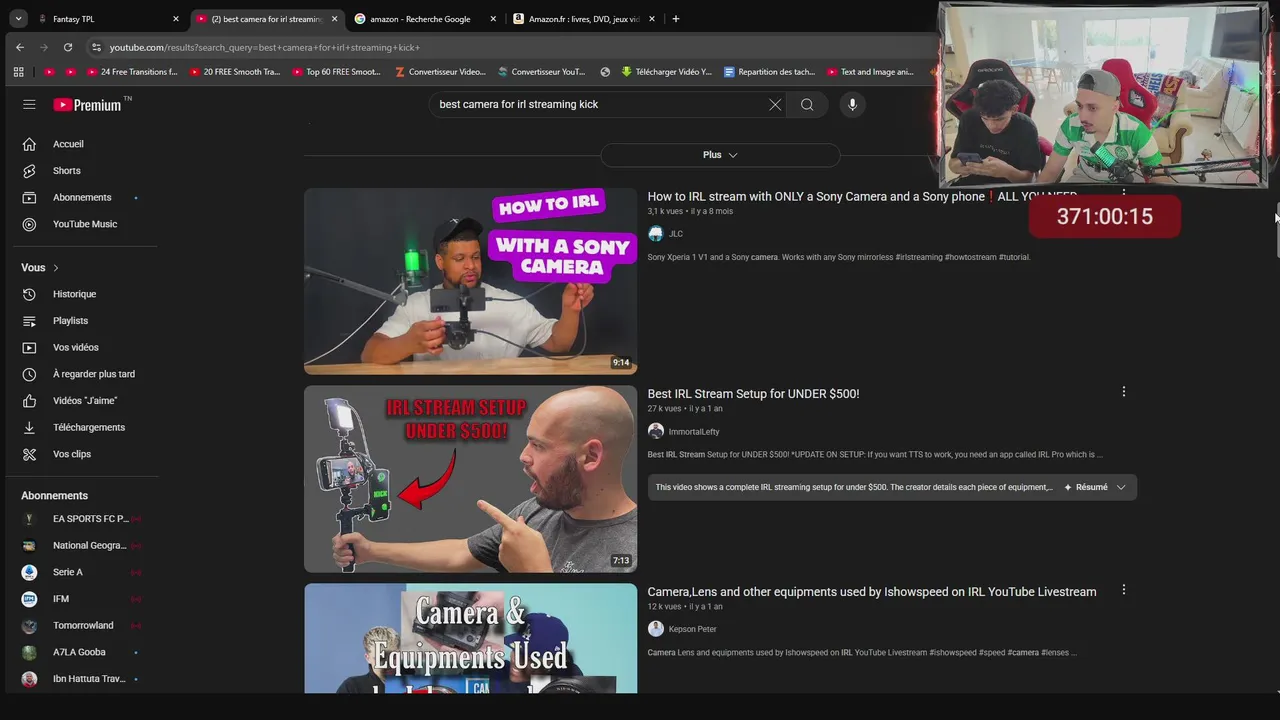Open Kepson Peter channel avatar

[x=655, y=629]
